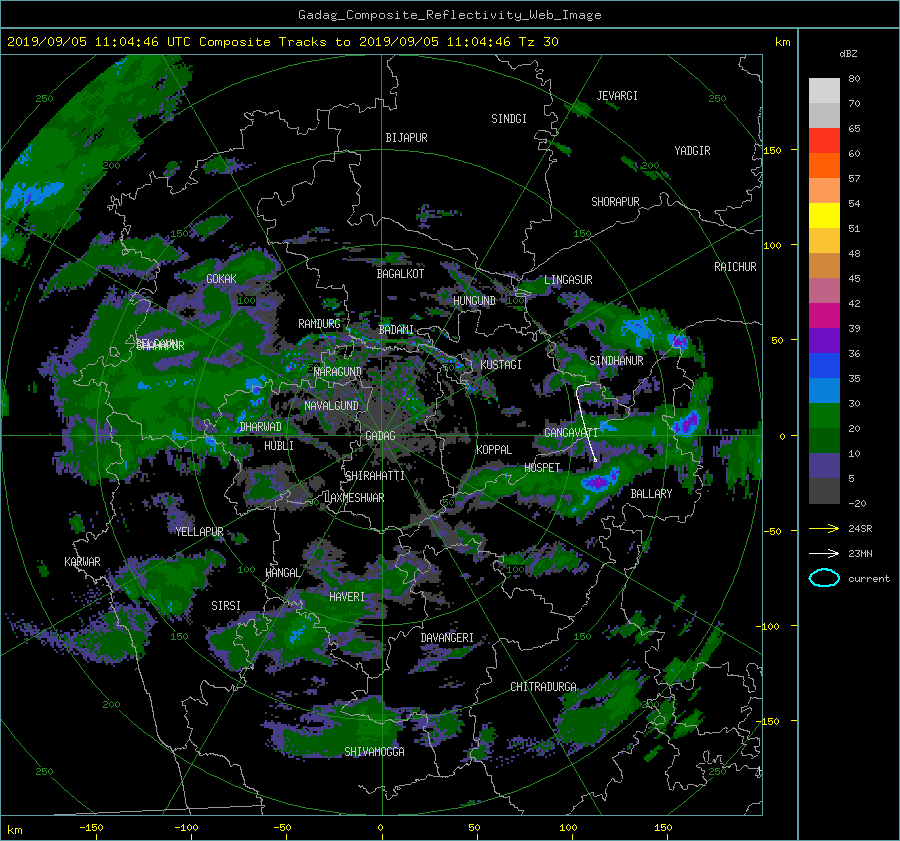900x841 pixels.
Task: Click the yellow 24SR arrow legend icon
Action: (824, 528)
